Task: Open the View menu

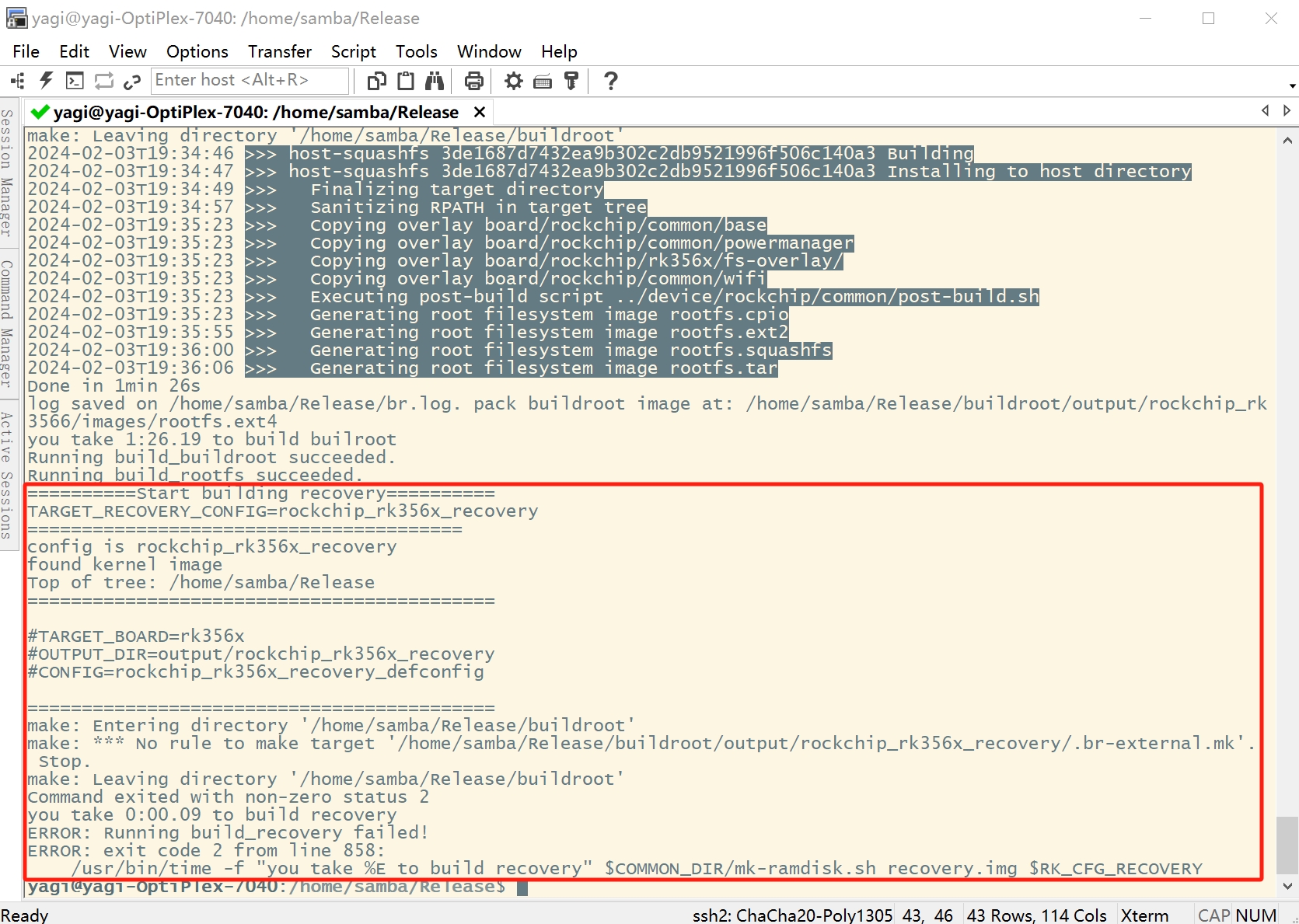Action: [x=127, y=51]
